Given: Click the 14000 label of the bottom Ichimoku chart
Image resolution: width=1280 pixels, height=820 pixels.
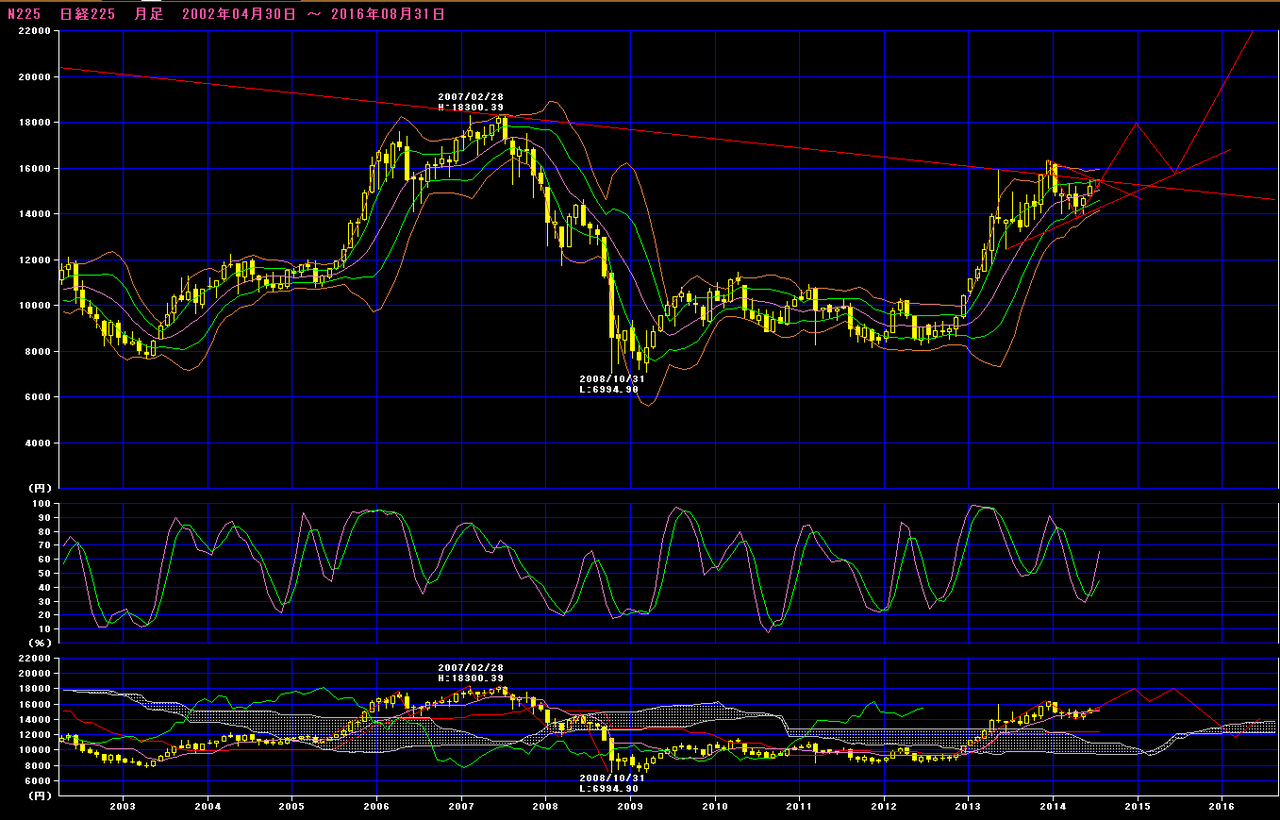Looking at the screenshot, I should coord(33,720).
